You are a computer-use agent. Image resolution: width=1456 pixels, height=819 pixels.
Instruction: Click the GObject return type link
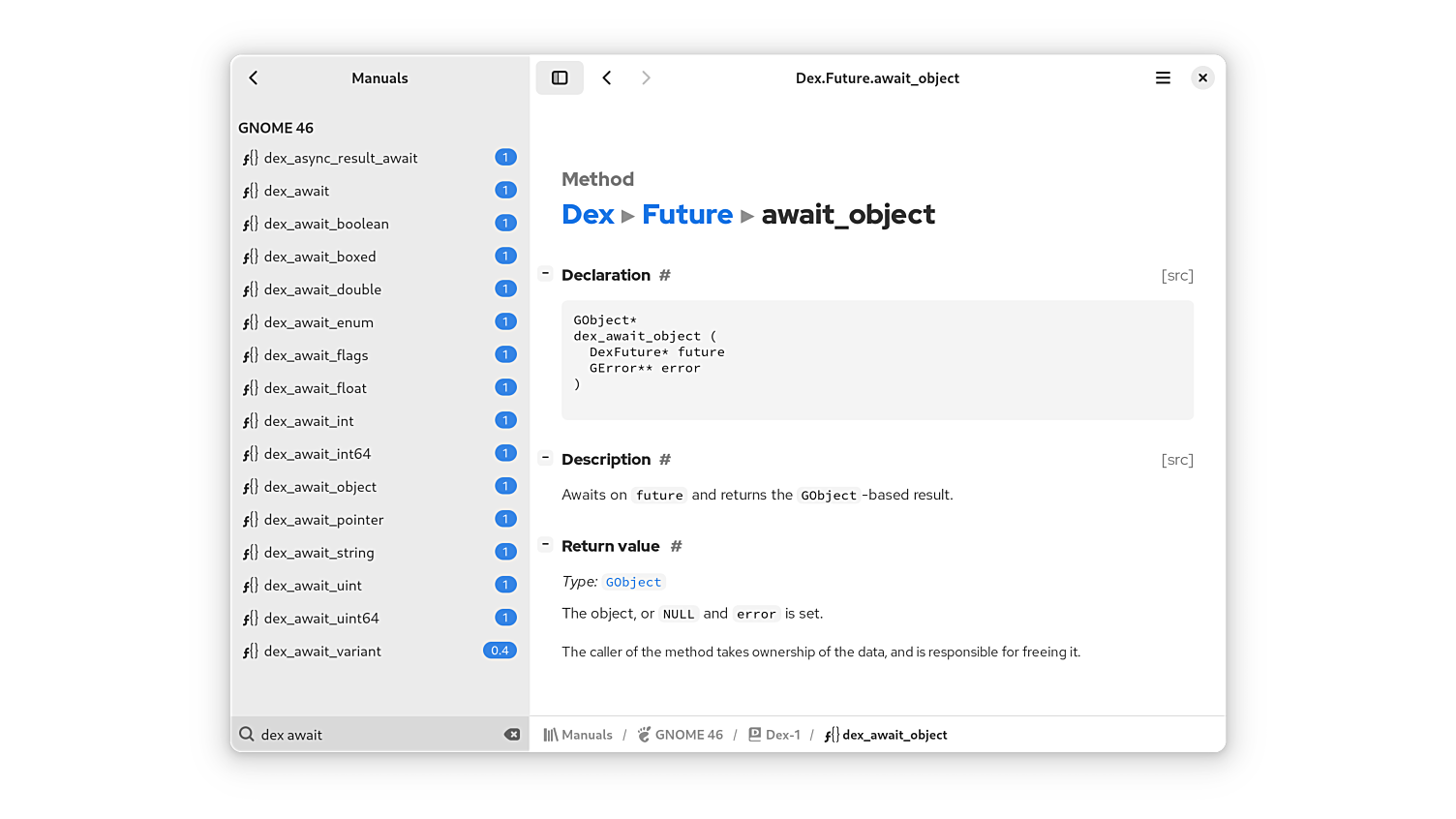[633, 582]
